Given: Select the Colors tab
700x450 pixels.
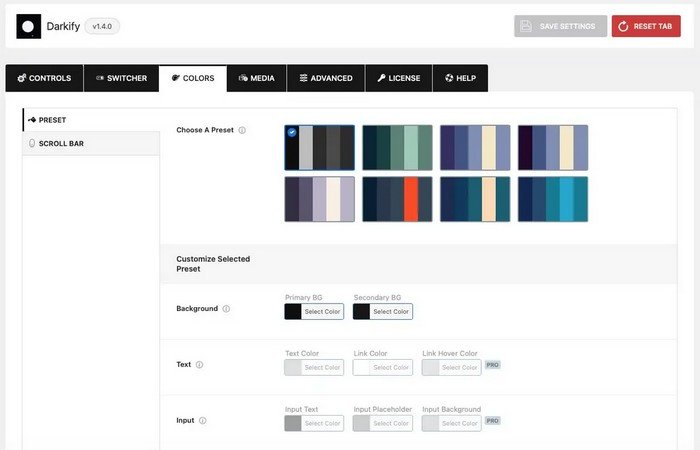Looking at the screenshot, I should (193, 78).
